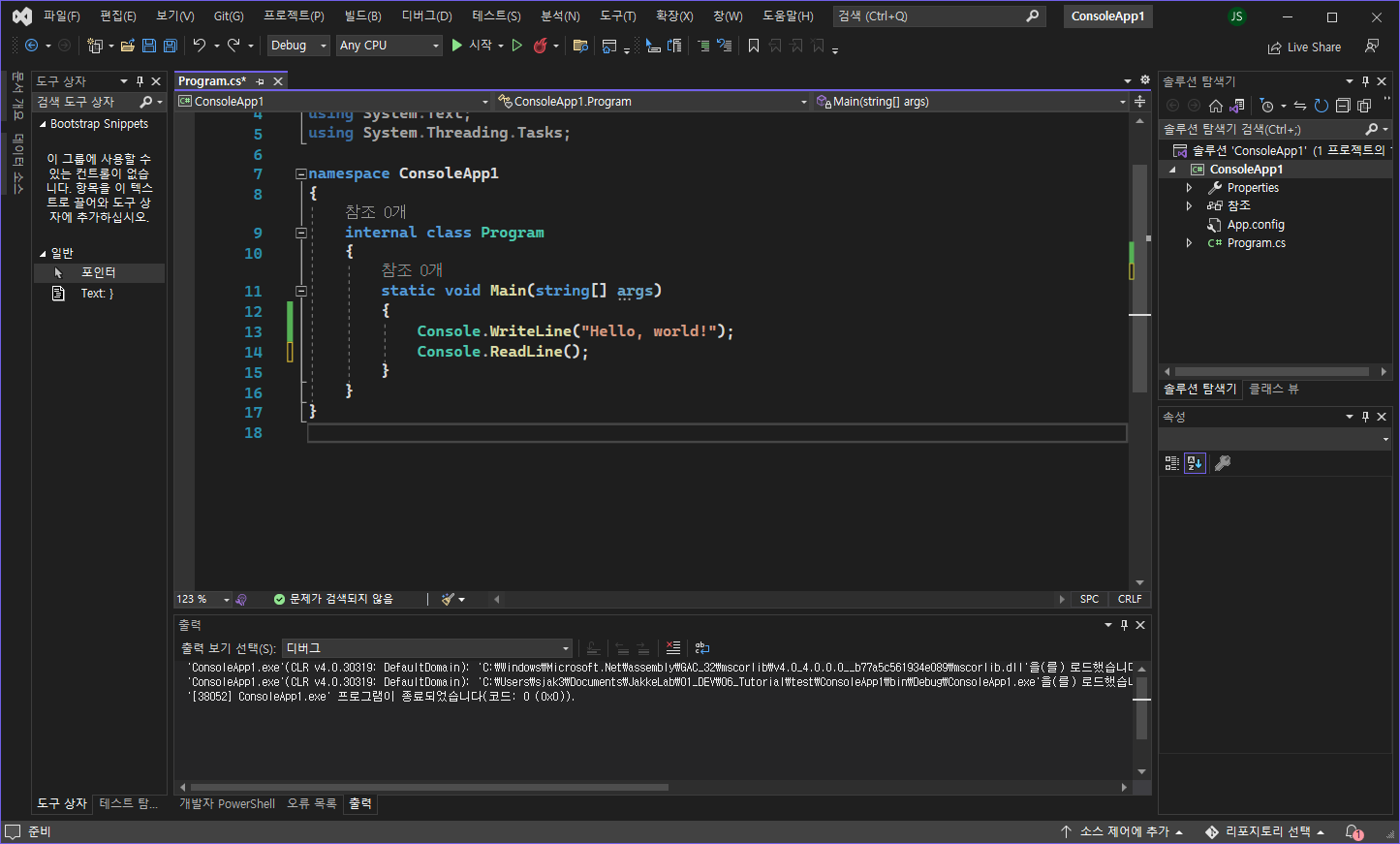Click the Save All toolbar icon
The width and height of the screenshot is (1400, 844).
171,46
